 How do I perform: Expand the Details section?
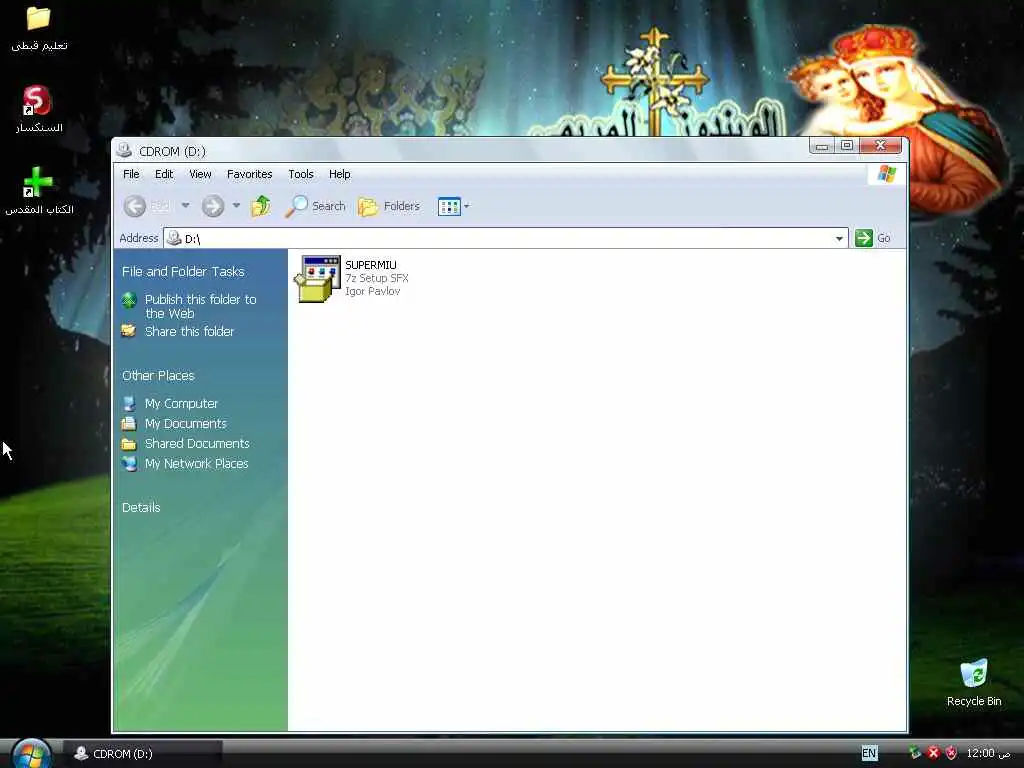(x=141, y=507)
